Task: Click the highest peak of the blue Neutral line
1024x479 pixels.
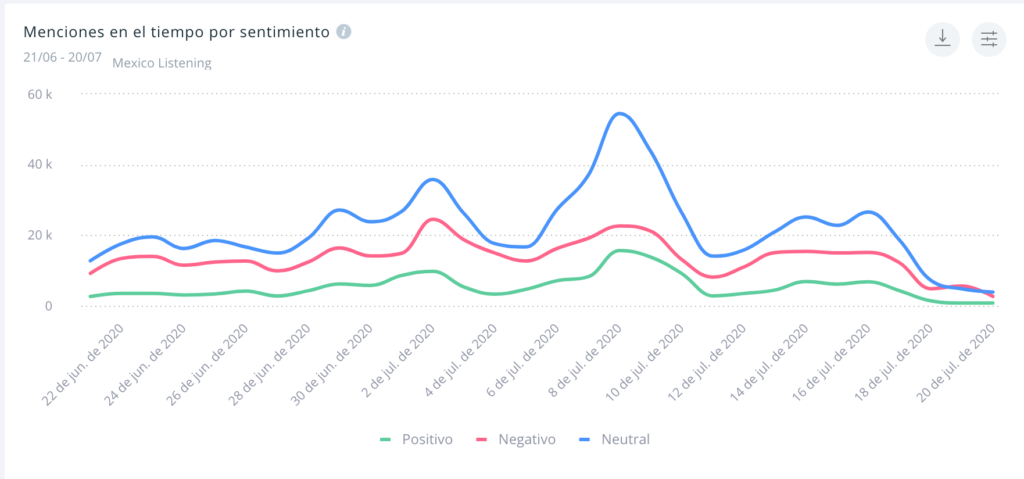Action: (620, 113)
